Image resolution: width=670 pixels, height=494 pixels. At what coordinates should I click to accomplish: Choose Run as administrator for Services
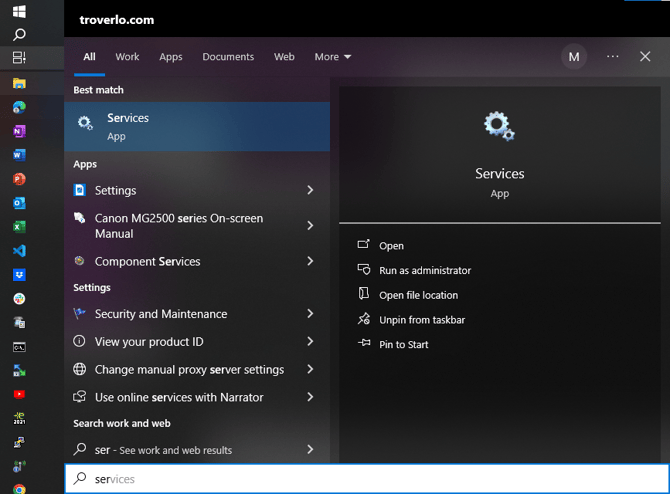pyautogui.click(x=425, y=271)
